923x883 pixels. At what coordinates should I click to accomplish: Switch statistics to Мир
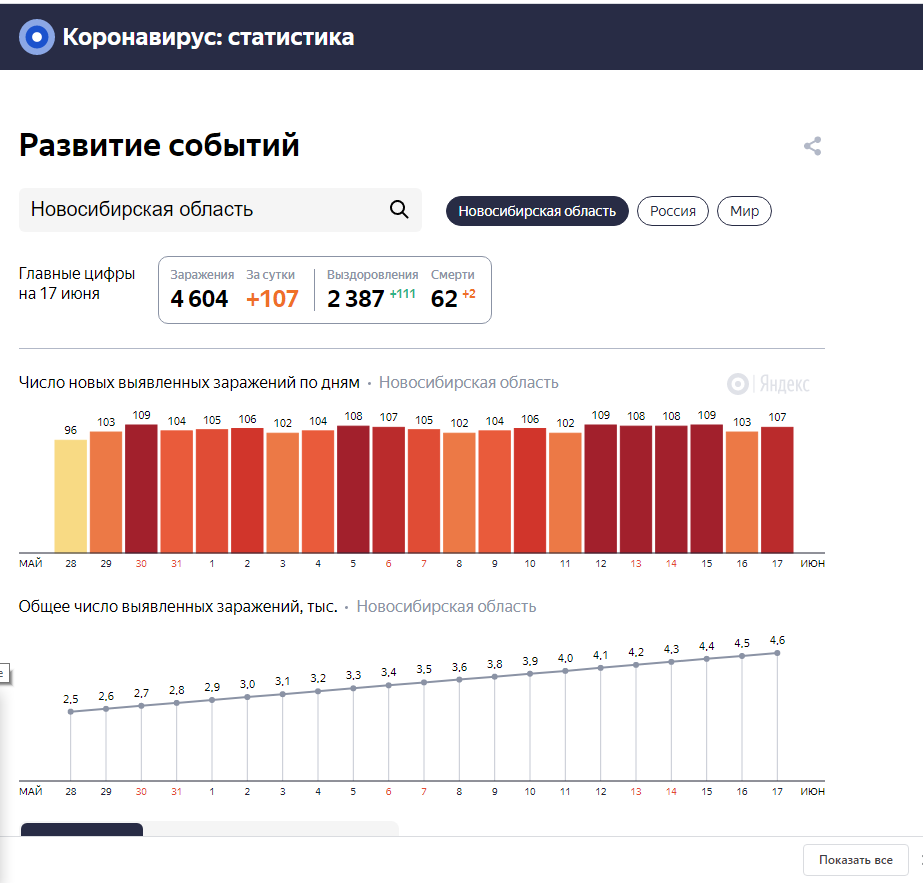[744, 211]
